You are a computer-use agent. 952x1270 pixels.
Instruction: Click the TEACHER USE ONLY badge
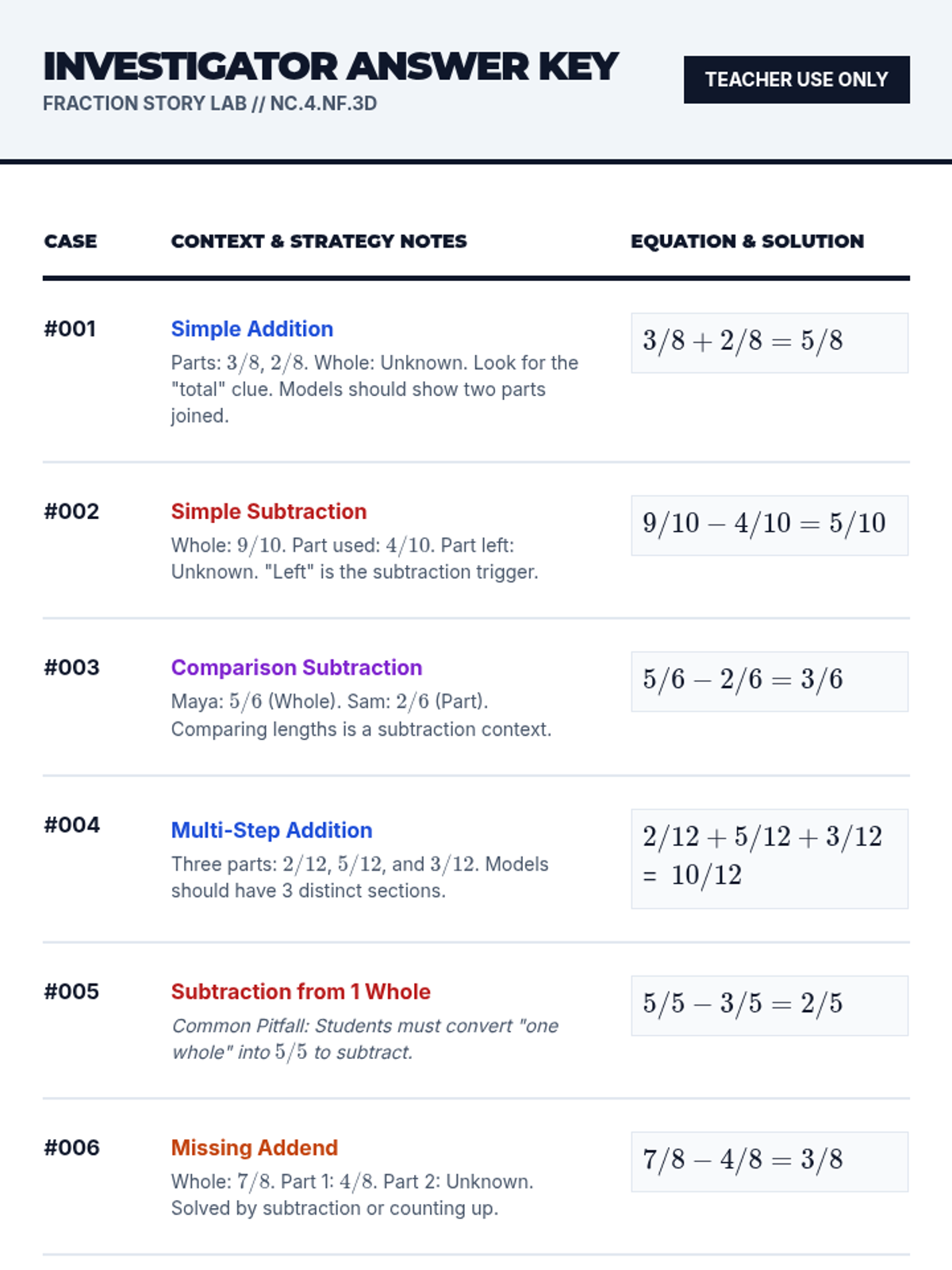pyautogui.click(x=797, y=79)
